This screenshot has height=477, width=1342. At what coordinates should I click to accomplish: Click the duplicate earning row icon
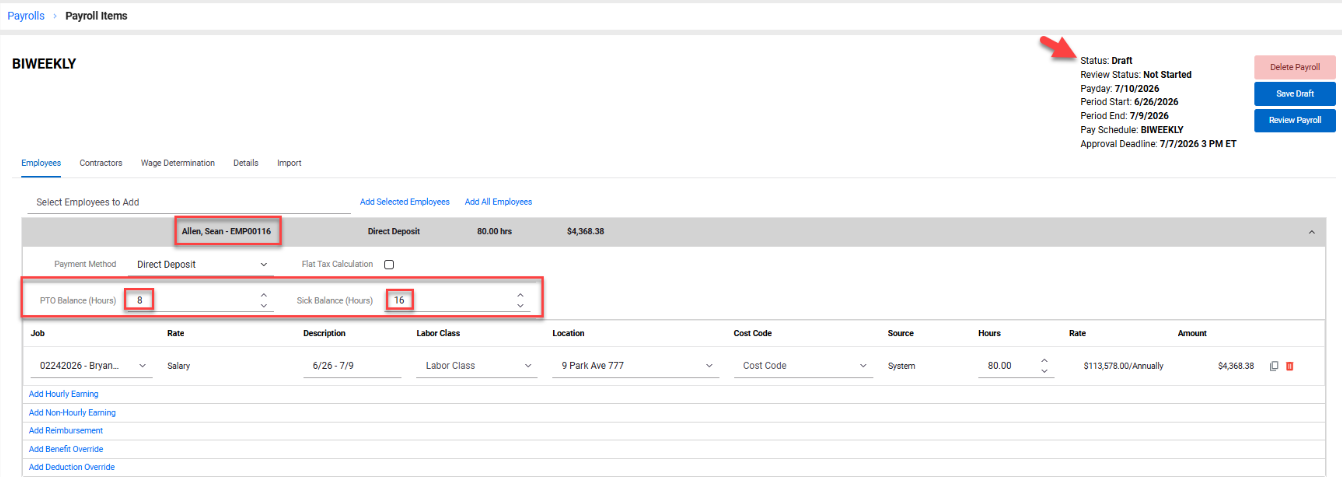pos(1274,366)
